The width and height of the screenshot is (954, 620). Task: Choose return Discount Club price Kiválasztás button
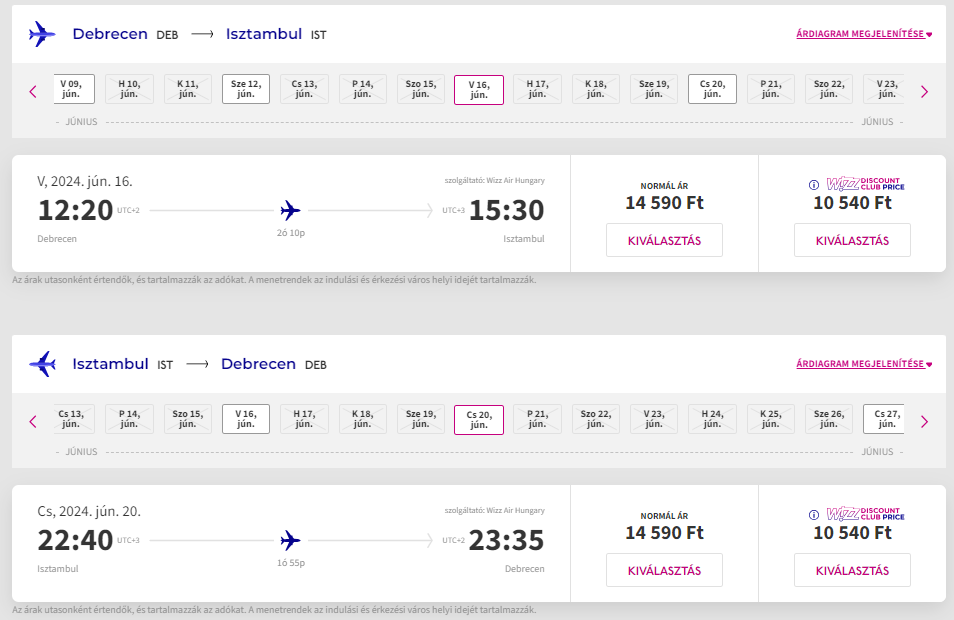852,570
